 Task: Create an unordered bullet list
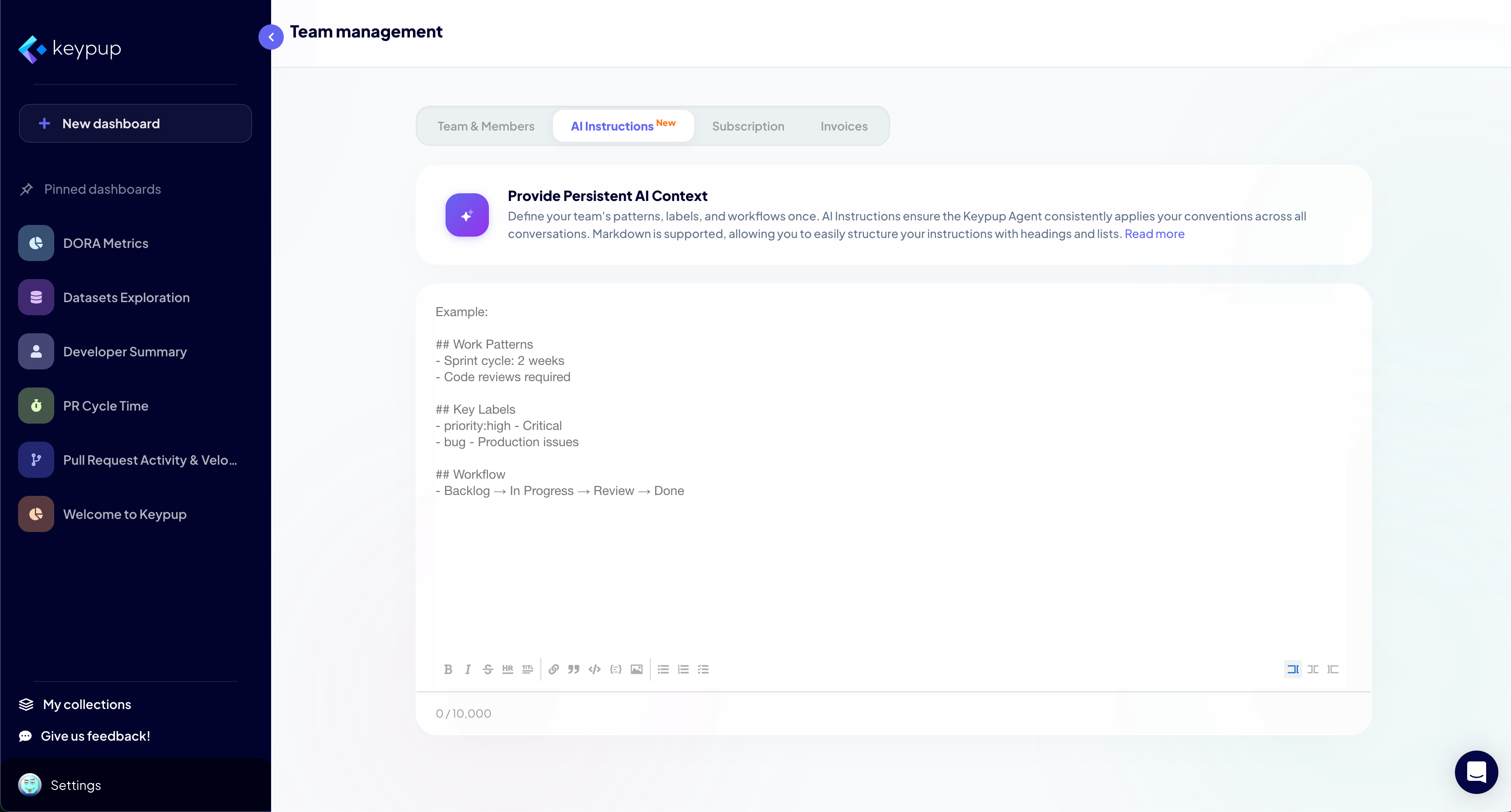(663, 669)
